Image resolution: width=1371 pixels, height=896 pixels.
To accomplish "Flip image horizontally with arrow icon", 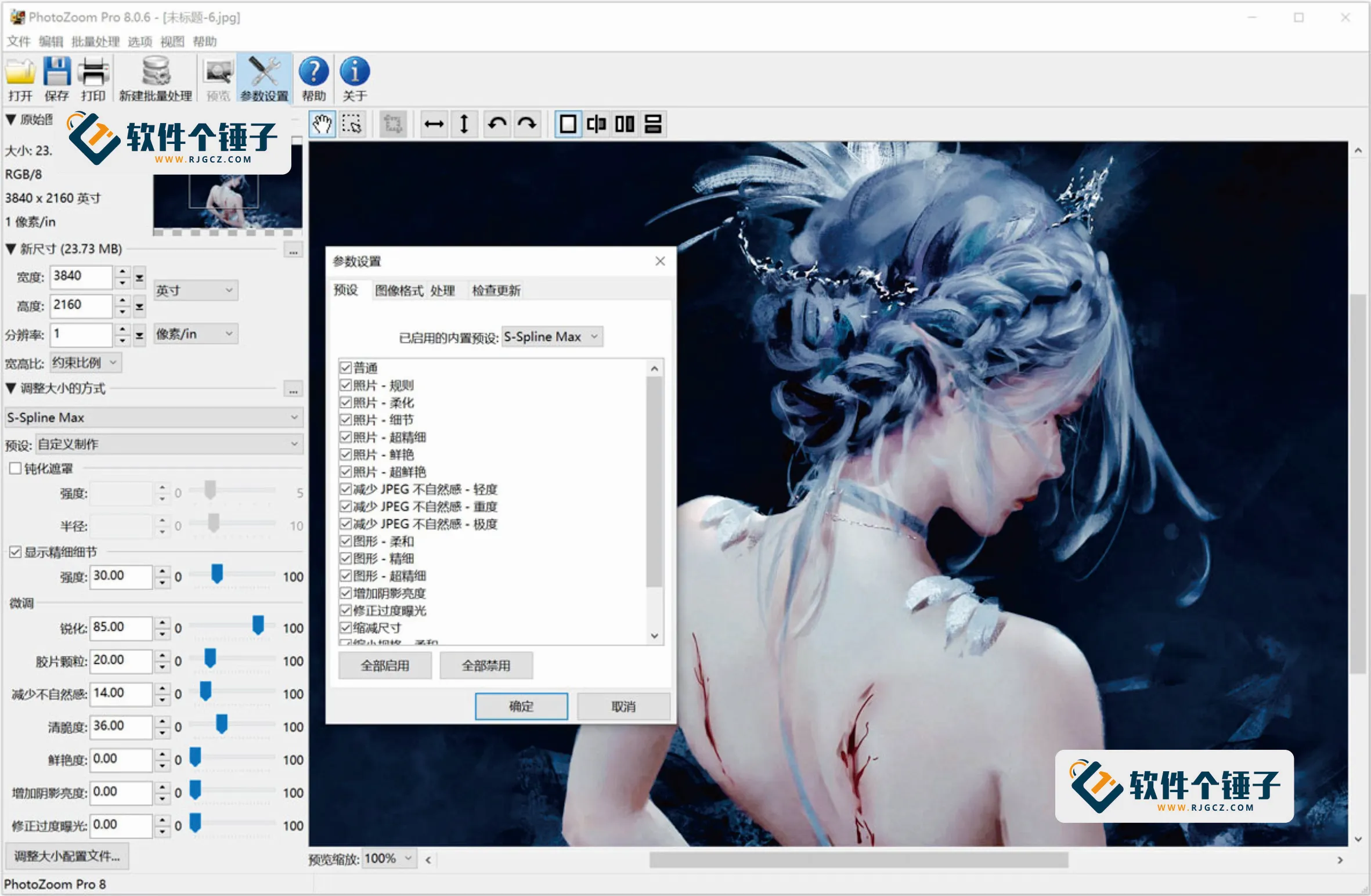I will click(434, 124).
